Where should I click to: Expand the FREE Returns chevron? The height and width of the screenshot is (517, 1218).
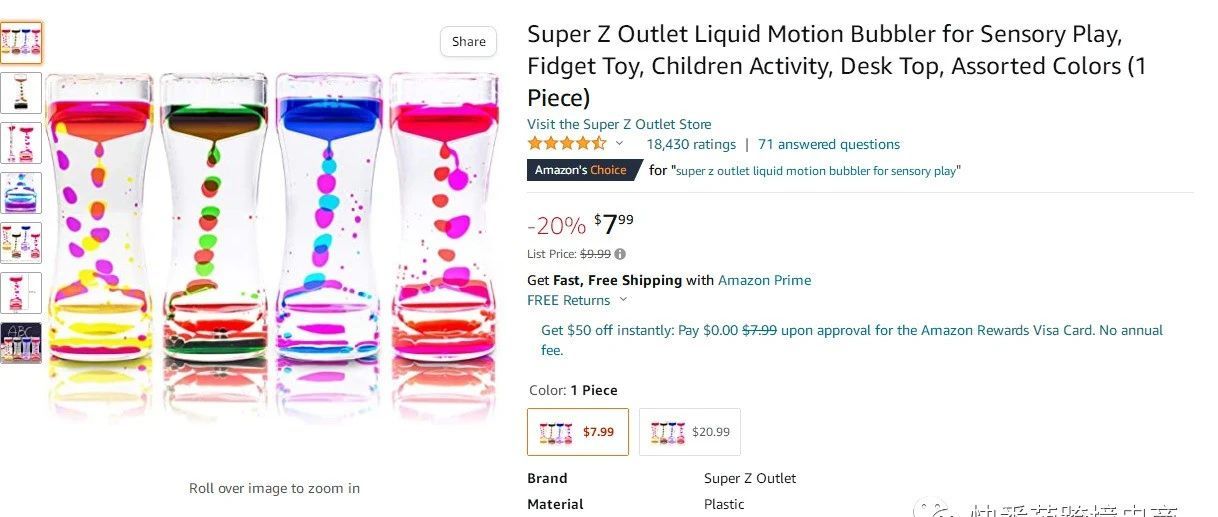click(624, 300)
